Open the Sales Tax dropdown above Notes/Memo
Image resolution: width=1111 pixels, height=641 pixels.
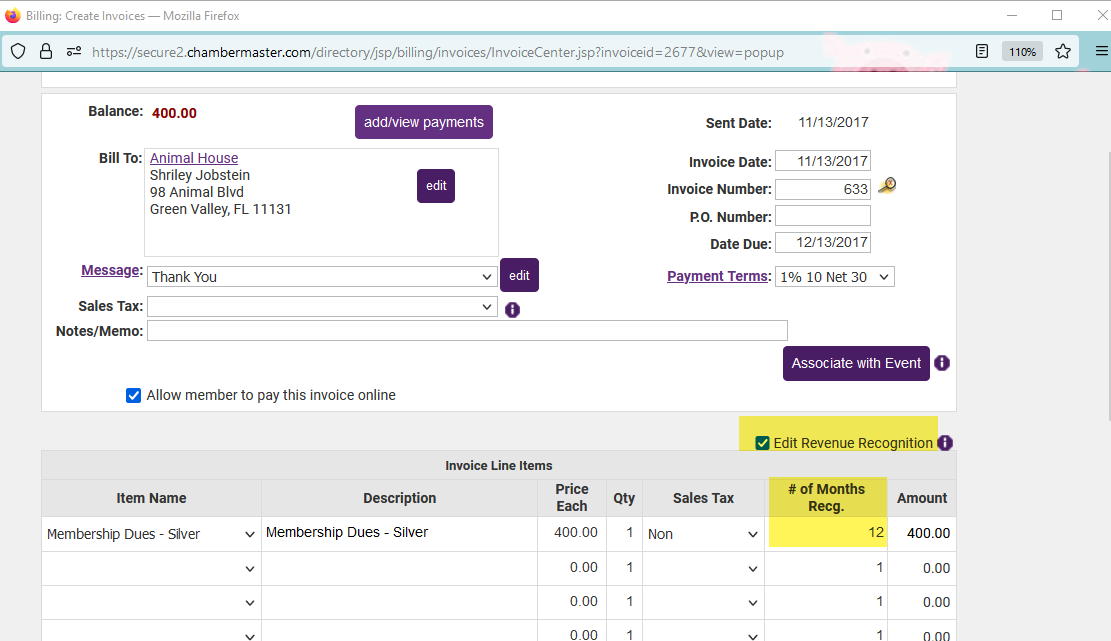click(x=322, y=307)
